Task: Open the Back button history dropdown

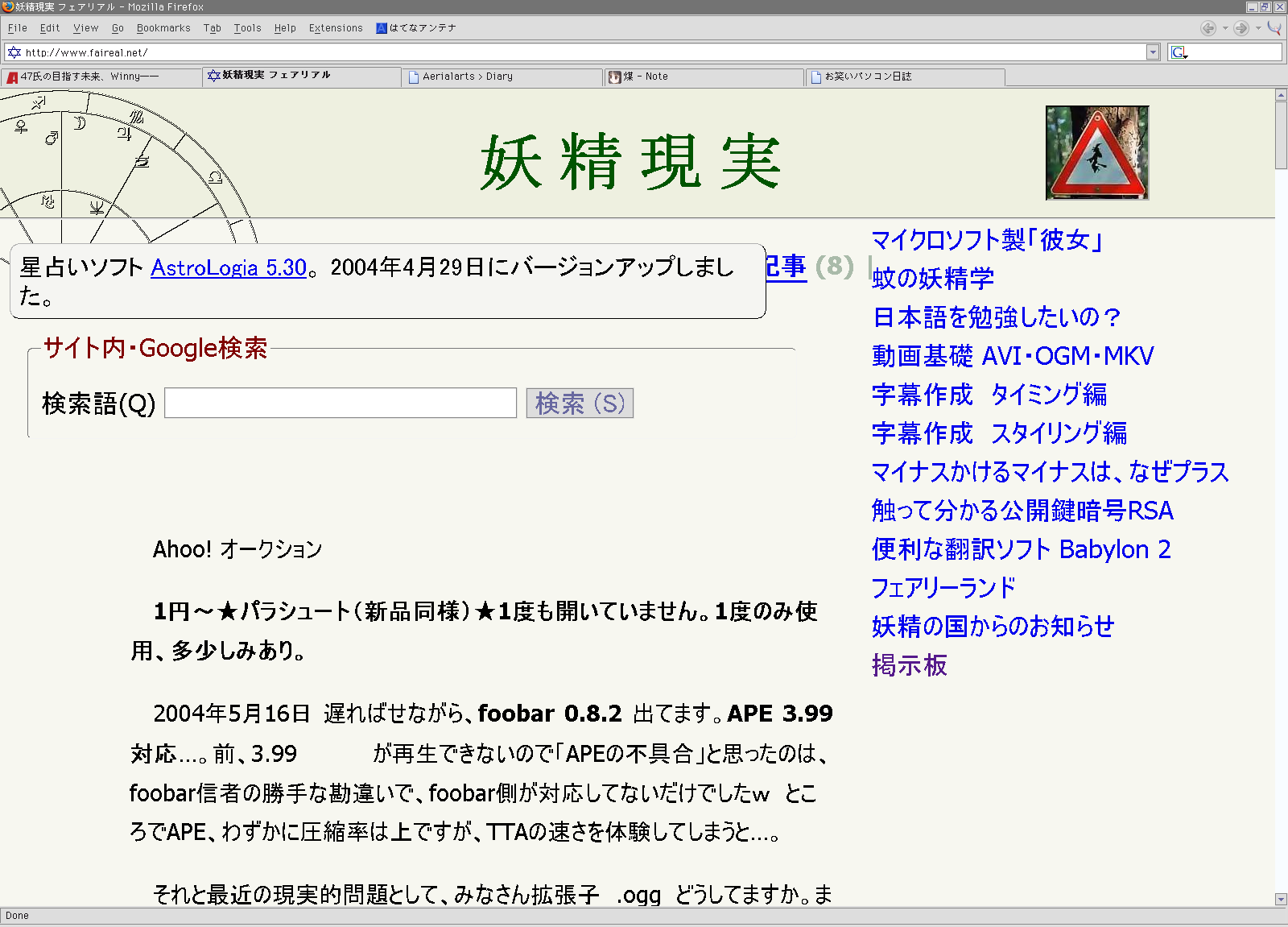Action: click(x=1225, y=28)
